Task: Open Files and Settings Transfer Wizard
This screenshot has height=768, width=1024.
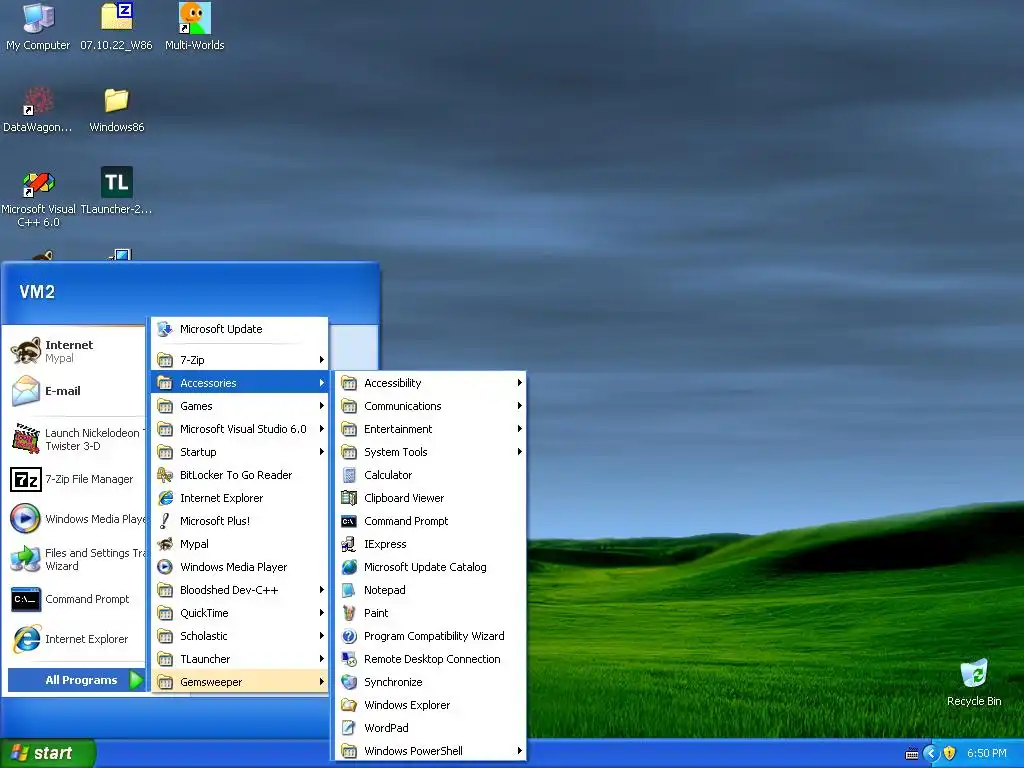Action: pyautogui.click(x=75, y=559)
